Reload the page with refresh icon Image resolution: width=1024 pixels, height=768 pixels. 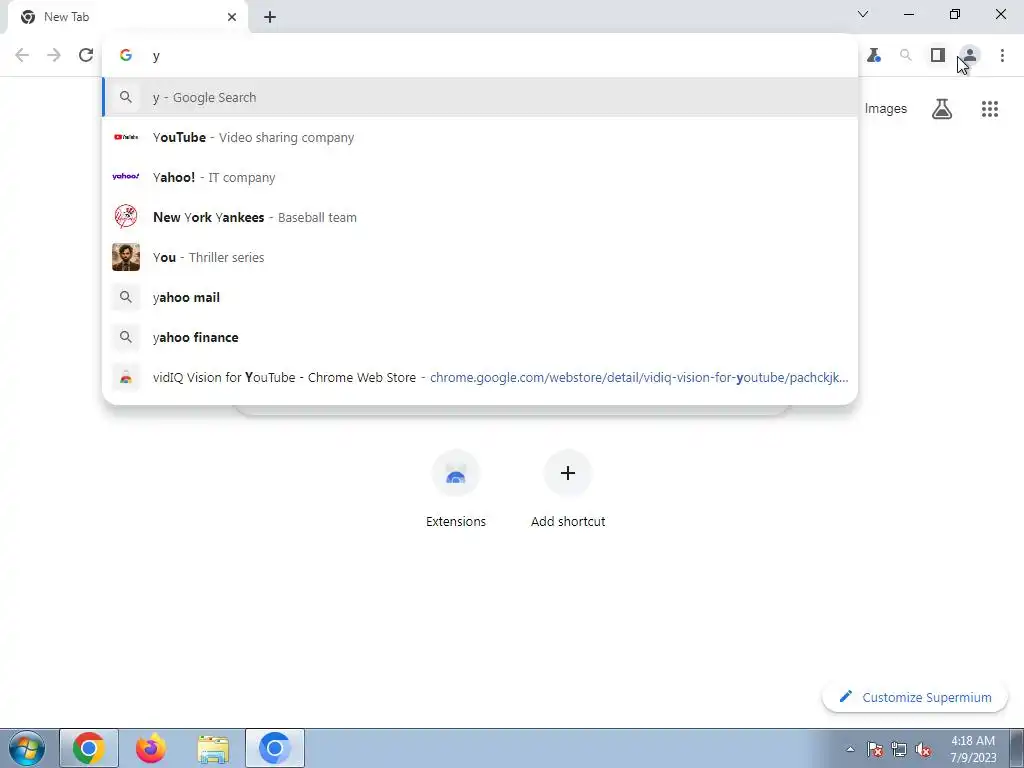pyautogui.click(x=86, y=55)
